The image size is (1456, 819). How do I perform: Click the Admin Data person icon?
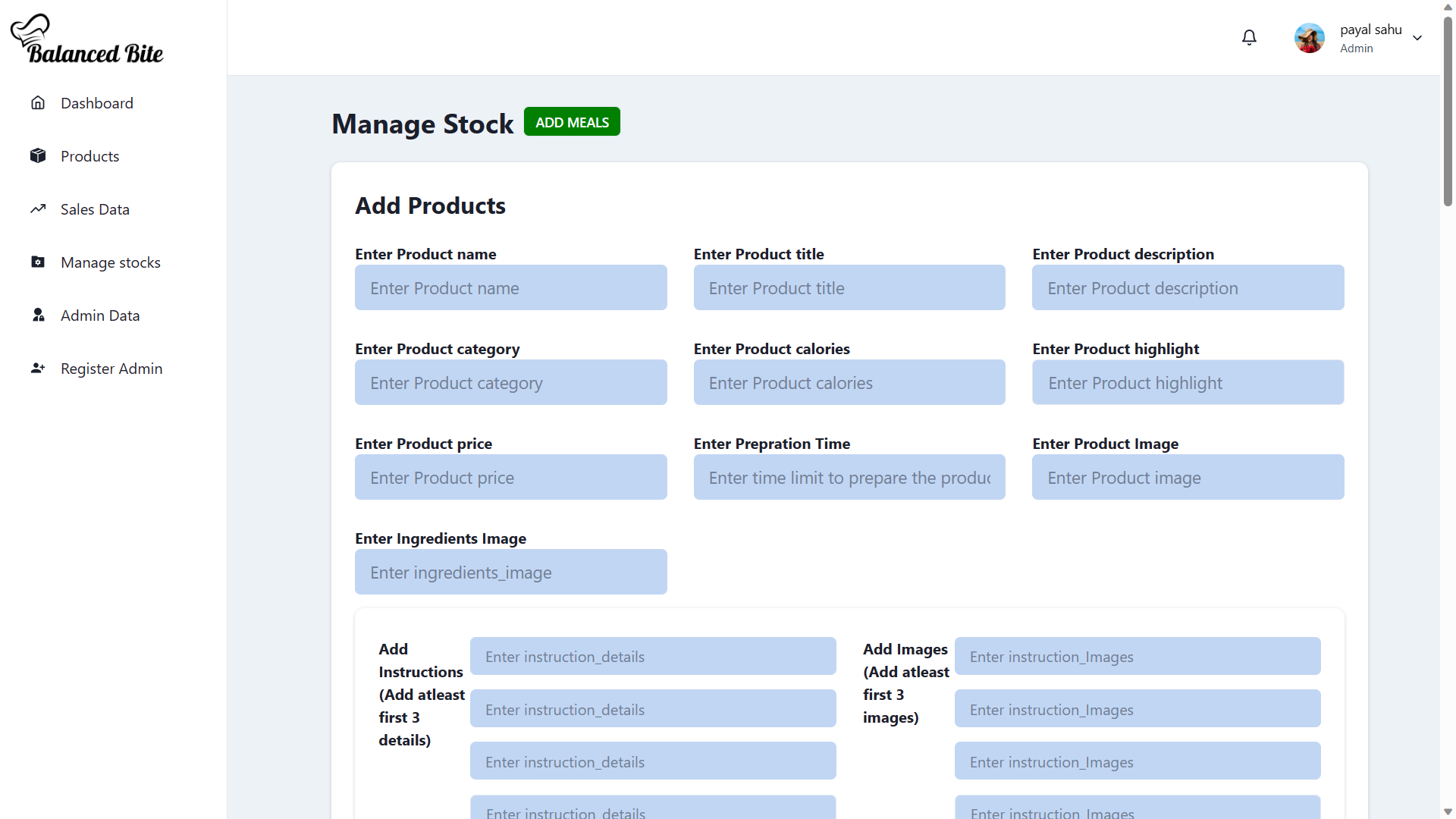tap(37, 315)
